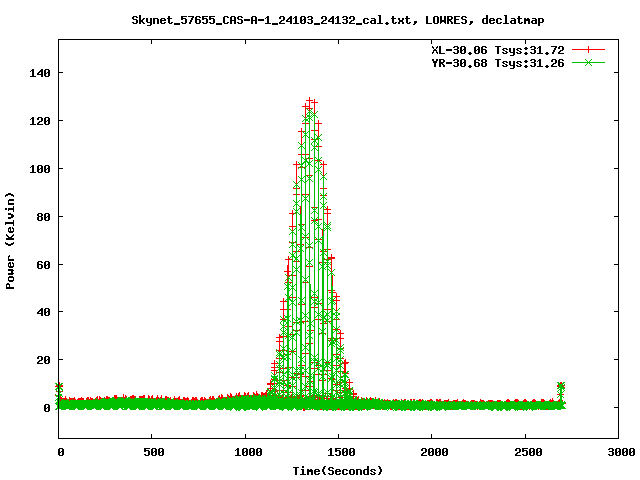640x480 pixels.
Task: Click the red XL legend line sample
Action: (x=588, y=50)
